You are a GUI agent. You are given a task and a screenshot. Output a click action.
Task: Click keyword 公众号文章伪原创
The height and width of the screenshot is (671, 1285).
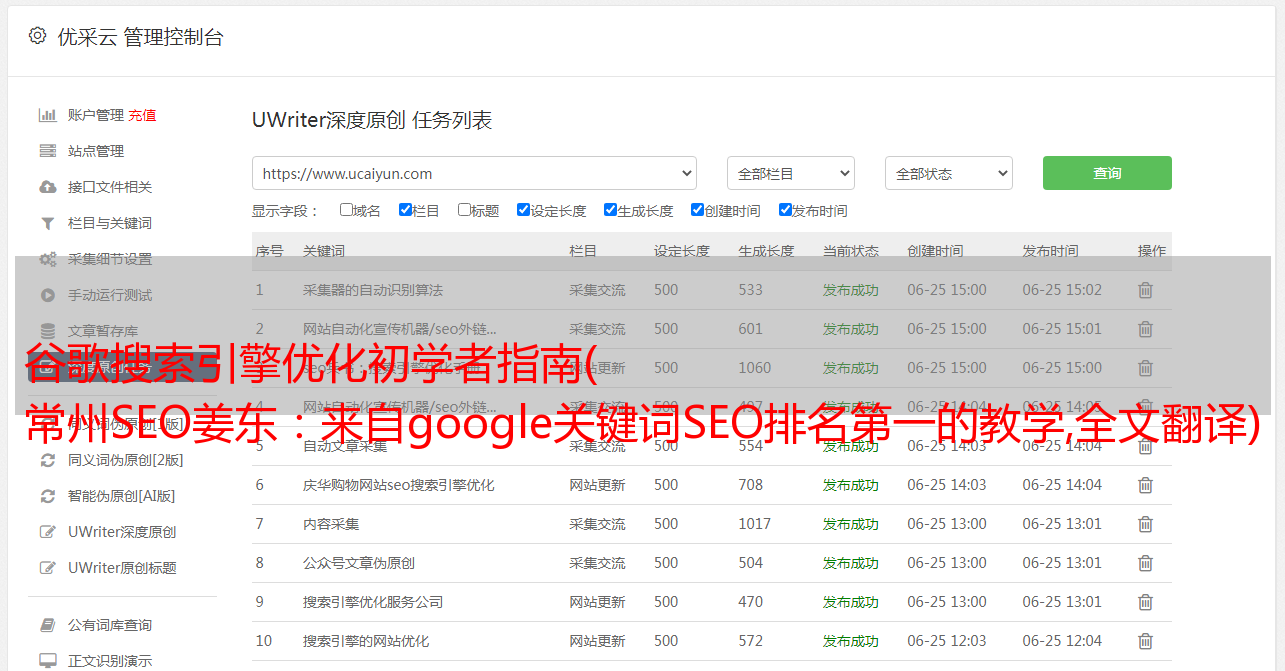359,563
